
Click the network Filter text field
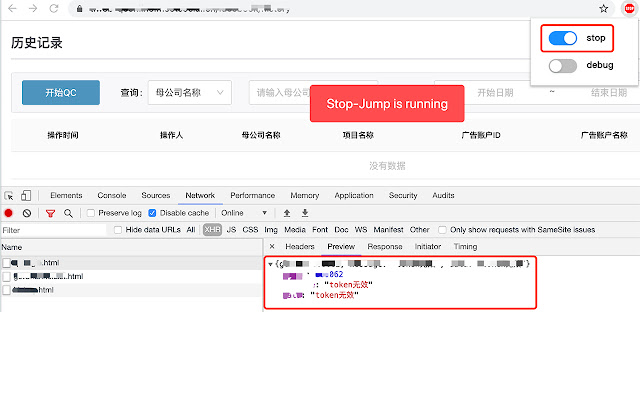[x=53, y=230]
